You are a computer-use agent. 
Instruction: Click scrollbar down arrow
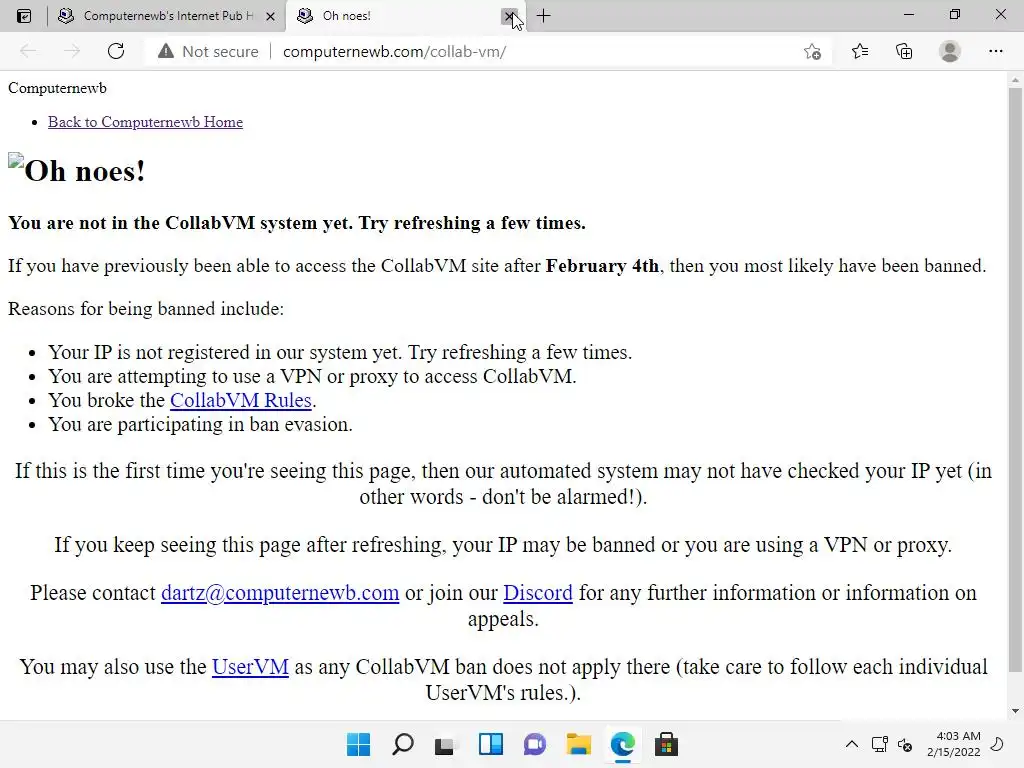point(1014,711)
